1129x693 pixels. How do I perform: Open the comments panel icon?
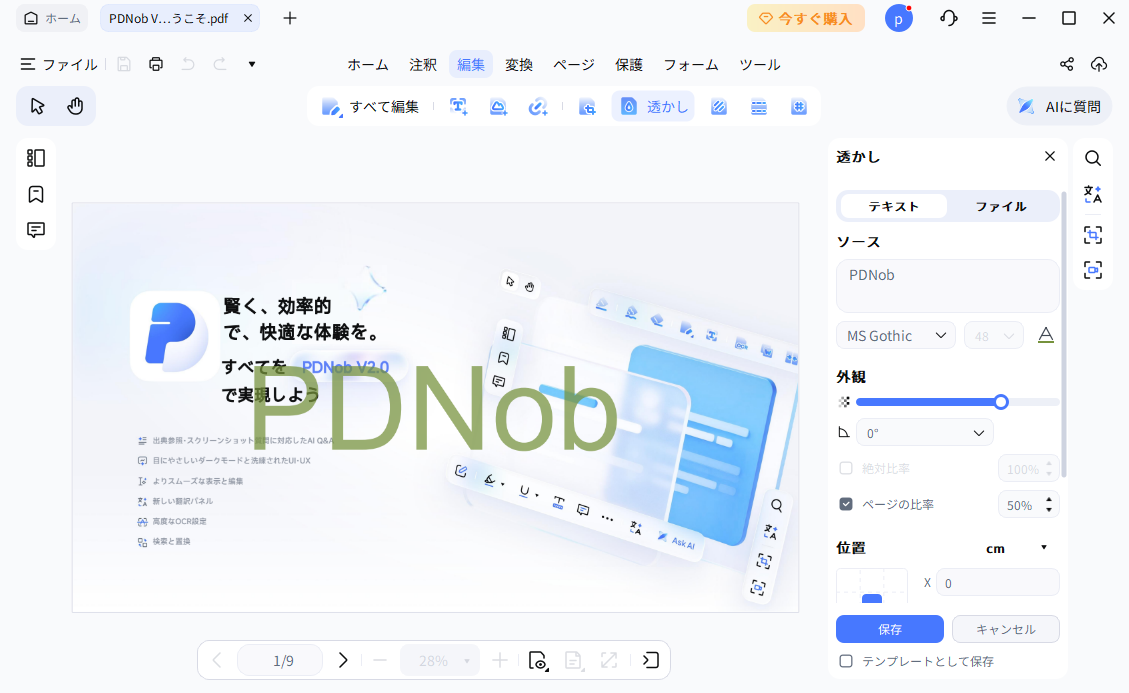click(x=36, y=230)
